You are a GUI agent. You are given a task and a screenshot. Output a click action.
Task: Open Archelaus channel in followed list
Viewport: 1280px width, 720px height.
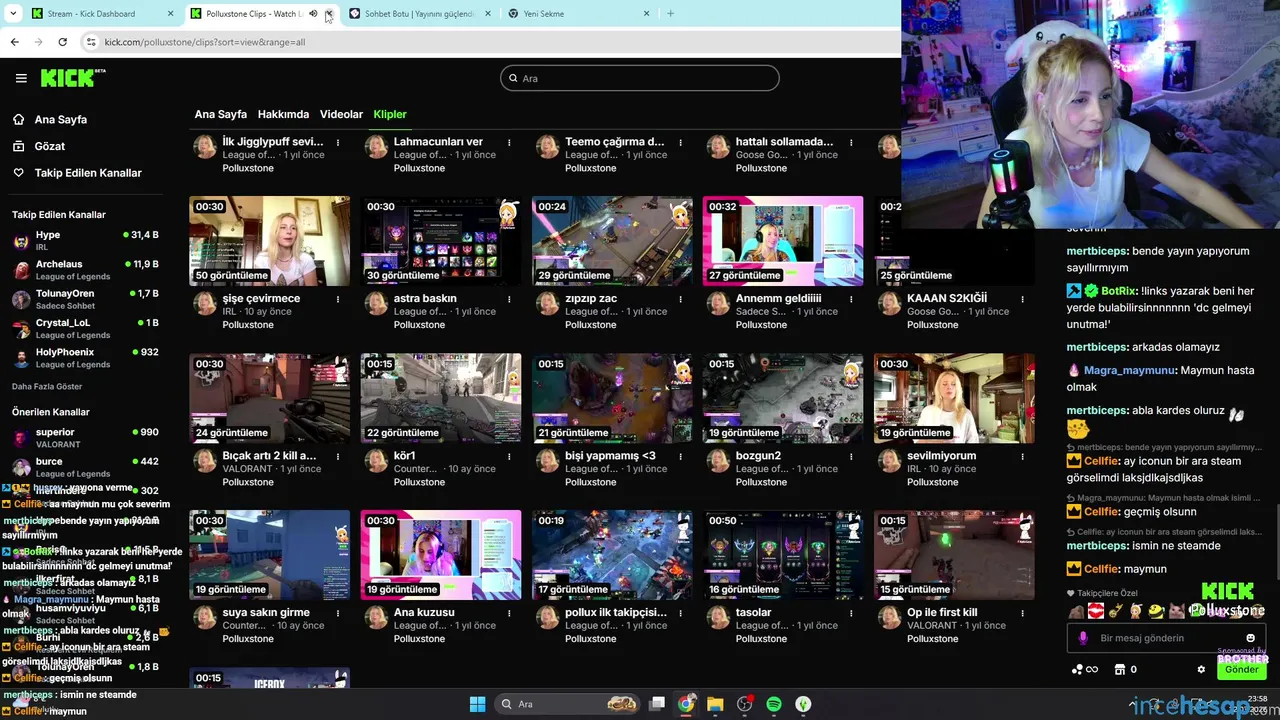click(85, 270)
